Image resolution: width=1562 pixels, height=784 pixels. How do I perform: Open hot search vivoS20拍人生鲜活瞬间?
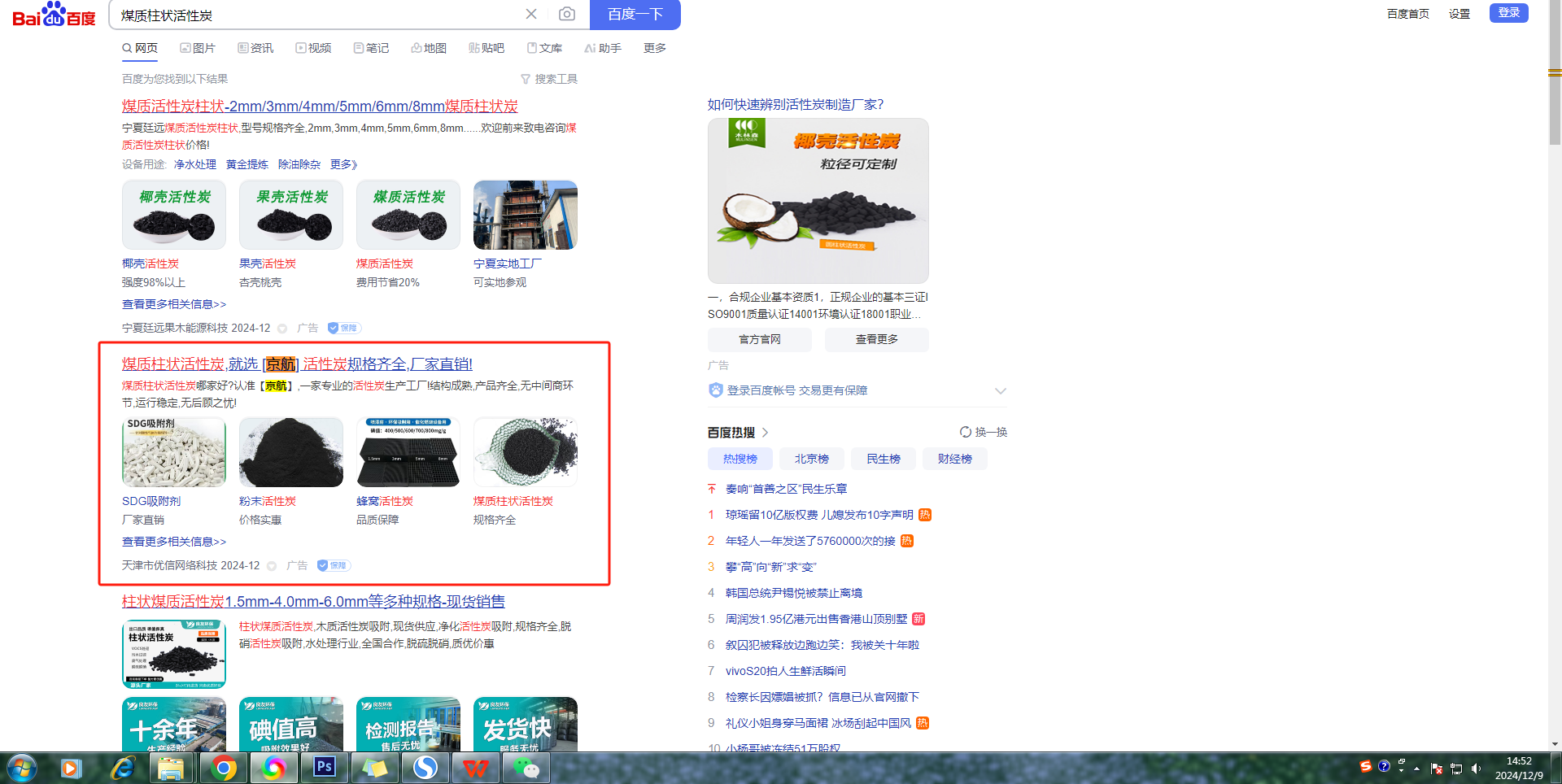point(786,671)
